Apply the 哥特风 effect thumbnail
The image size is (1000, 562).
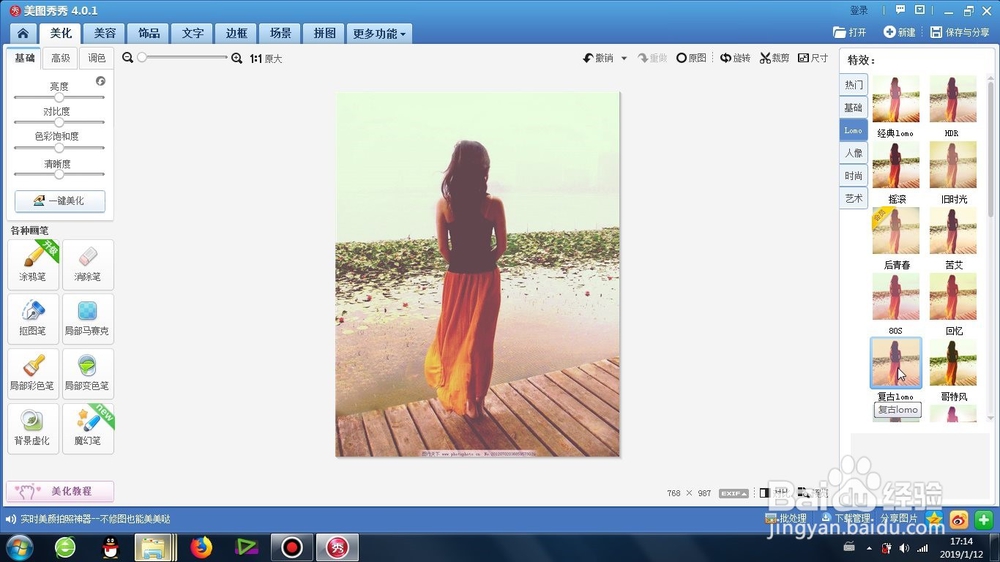tap(953, 362)
